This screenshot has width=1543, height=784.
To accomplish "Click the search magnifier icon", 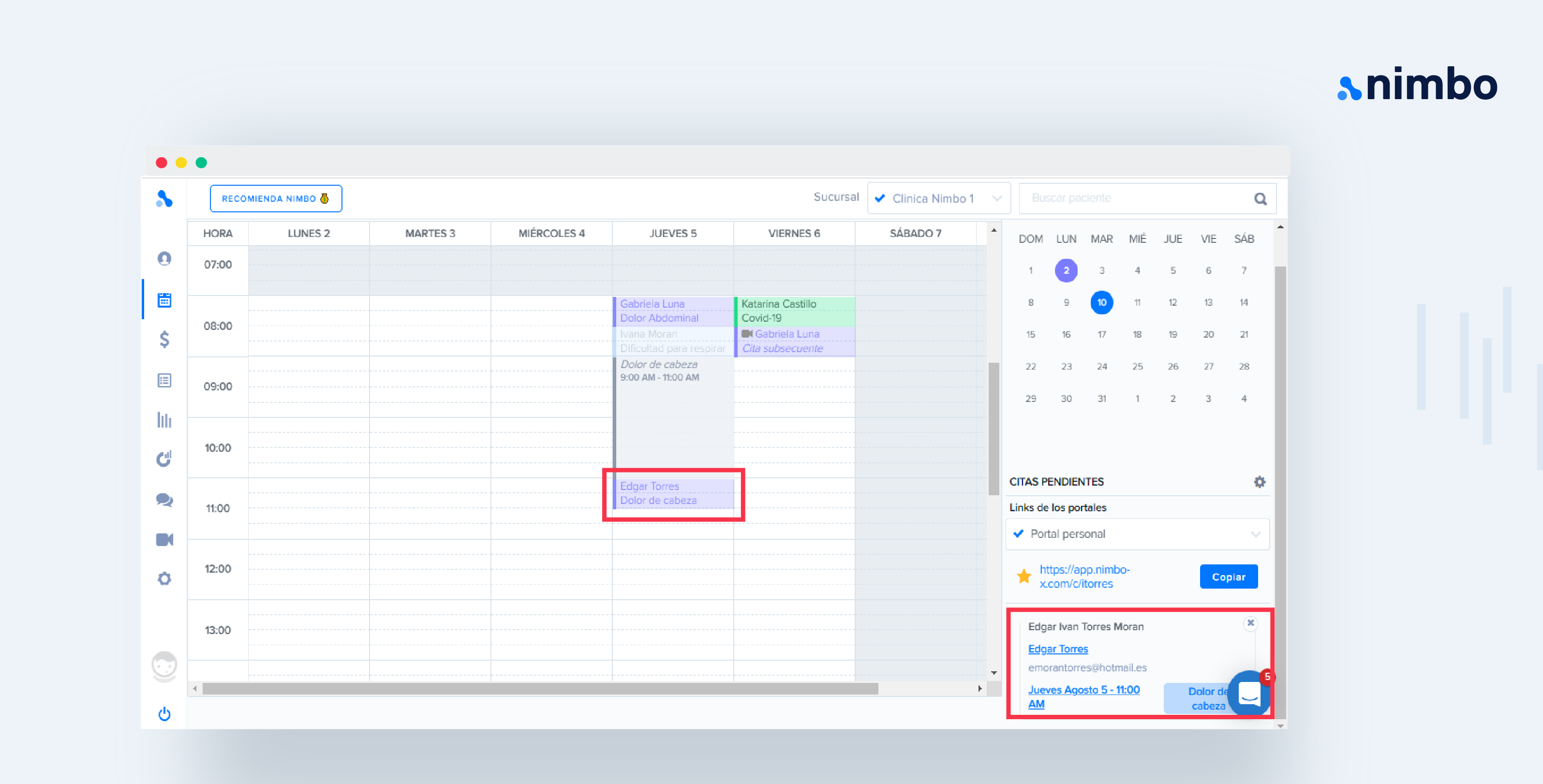I will tap(1260, 199).
